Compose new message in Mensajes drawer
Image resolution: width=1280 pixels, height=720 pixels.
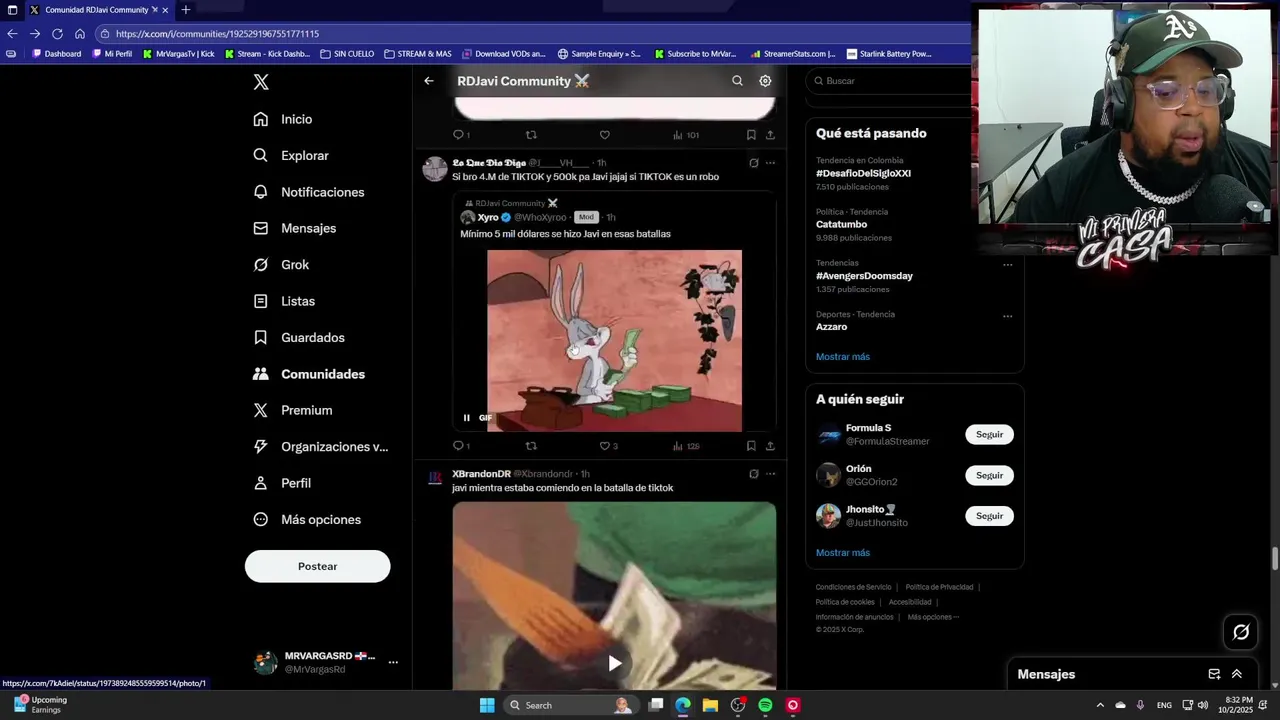1214,674
